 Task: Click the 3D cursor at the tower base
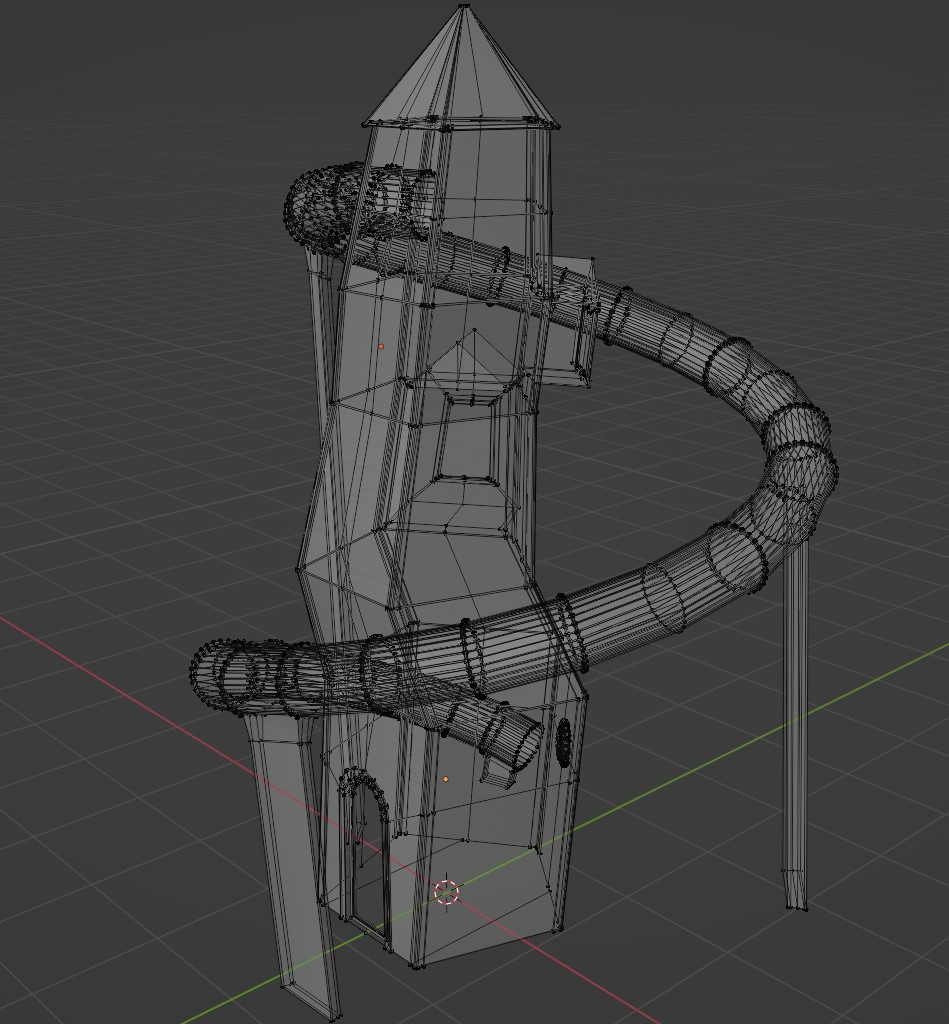click(x=447, y=892)
